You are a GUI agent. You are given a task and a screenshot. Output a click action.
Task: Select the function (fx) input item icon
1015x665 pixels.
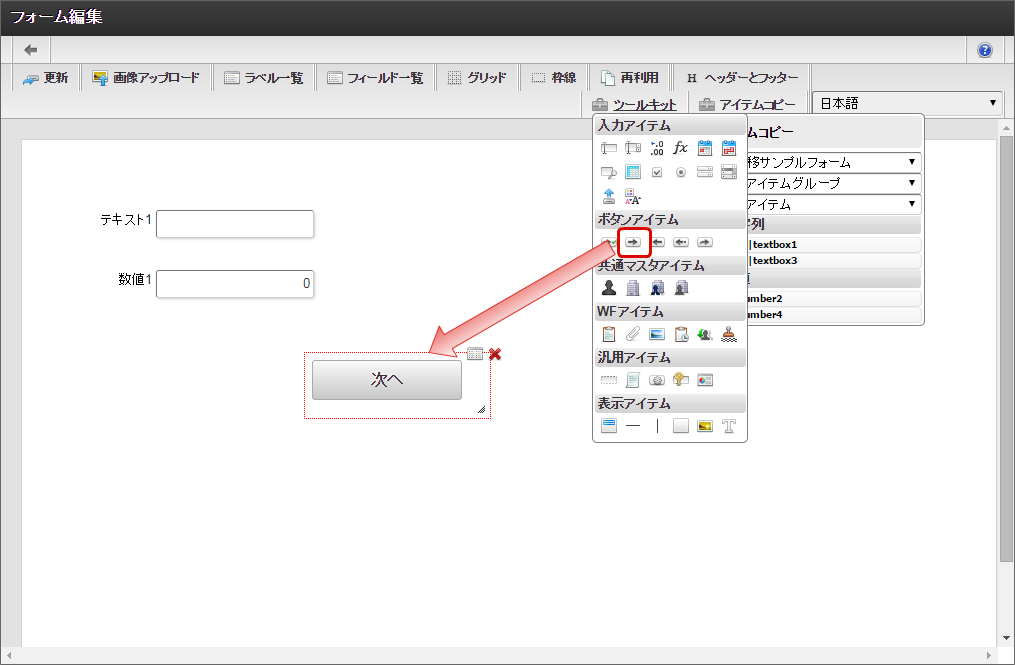[680, 148]
